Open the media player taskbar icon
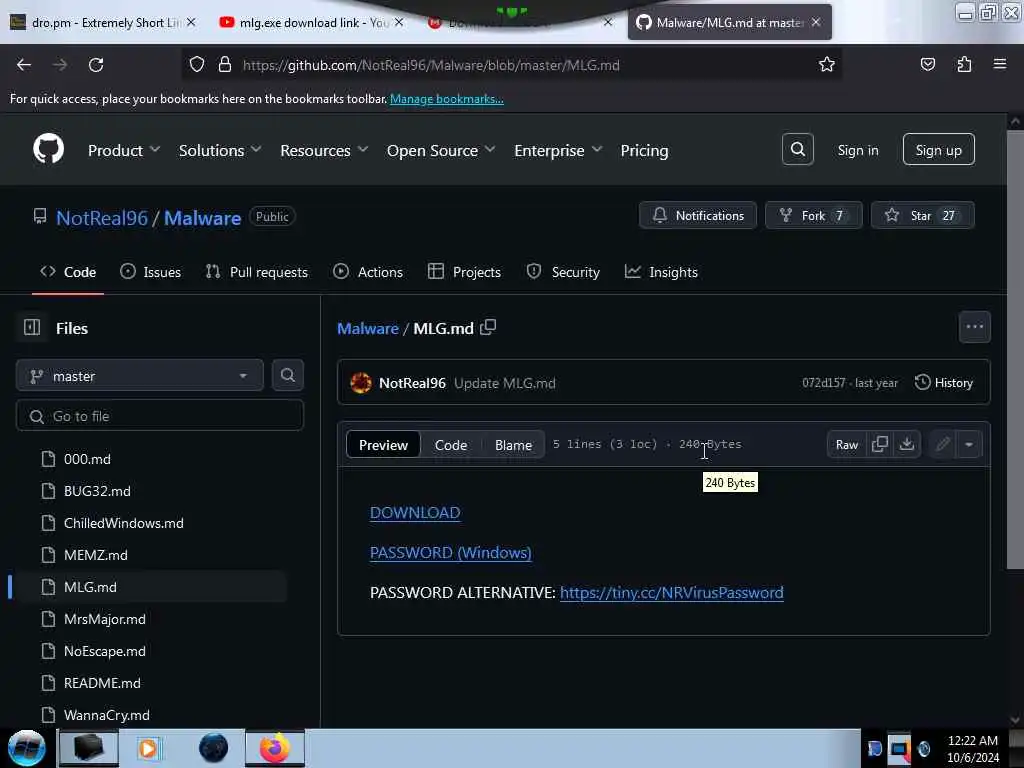Image resolution: width=1024 pixels, height=768 pixels. tap(148, 748)
